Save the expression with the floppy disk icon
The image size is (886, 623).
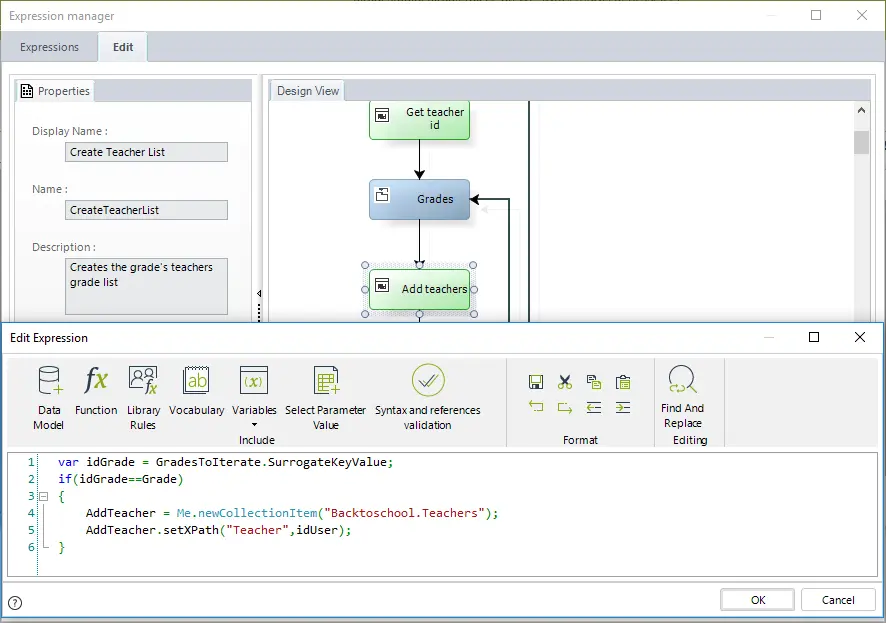[536, 382]
